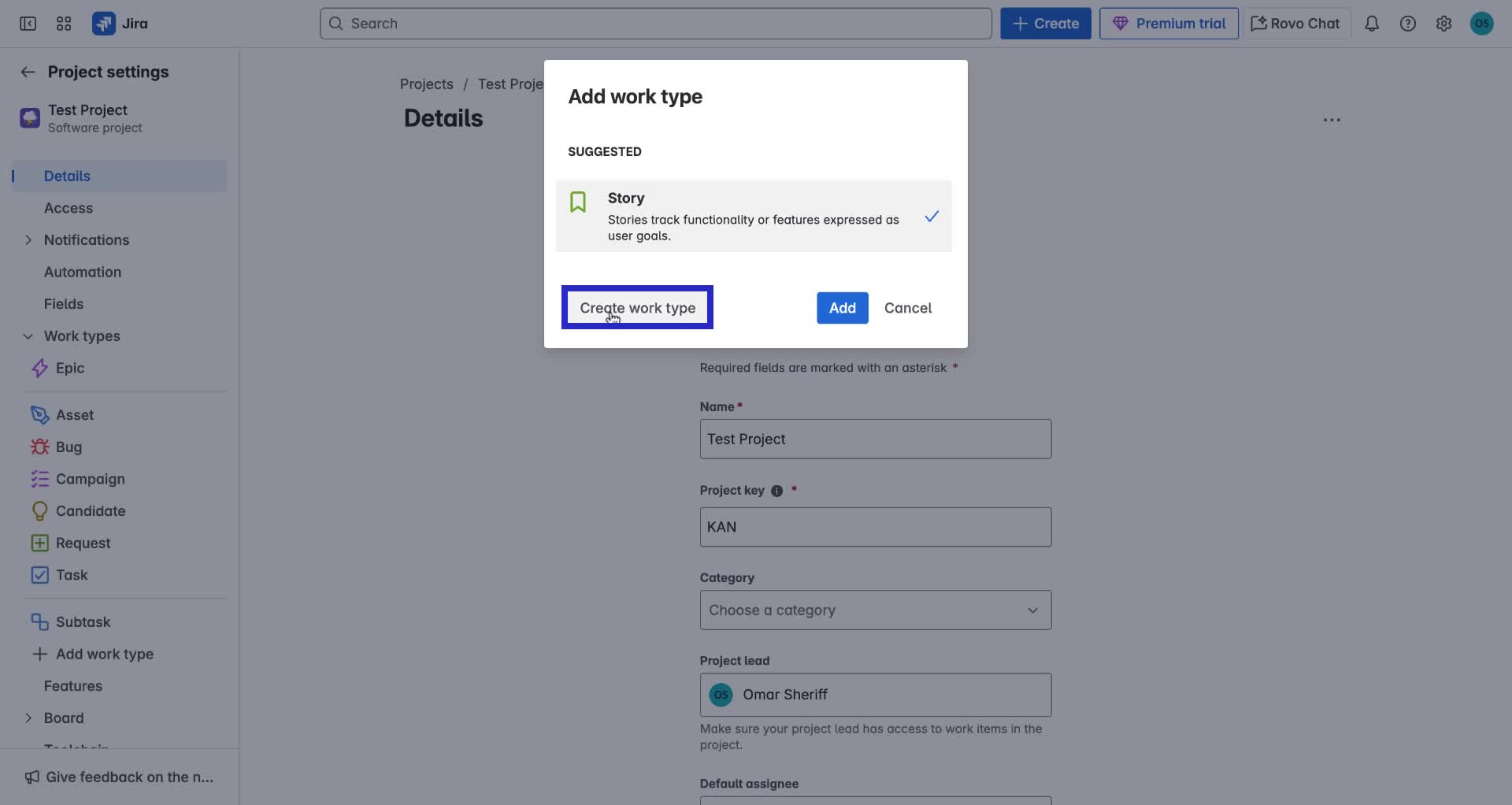Click the Omar Sheriff project lead avatar
The width and height of the screenshot is (1512, 805).
click(721, 695)
